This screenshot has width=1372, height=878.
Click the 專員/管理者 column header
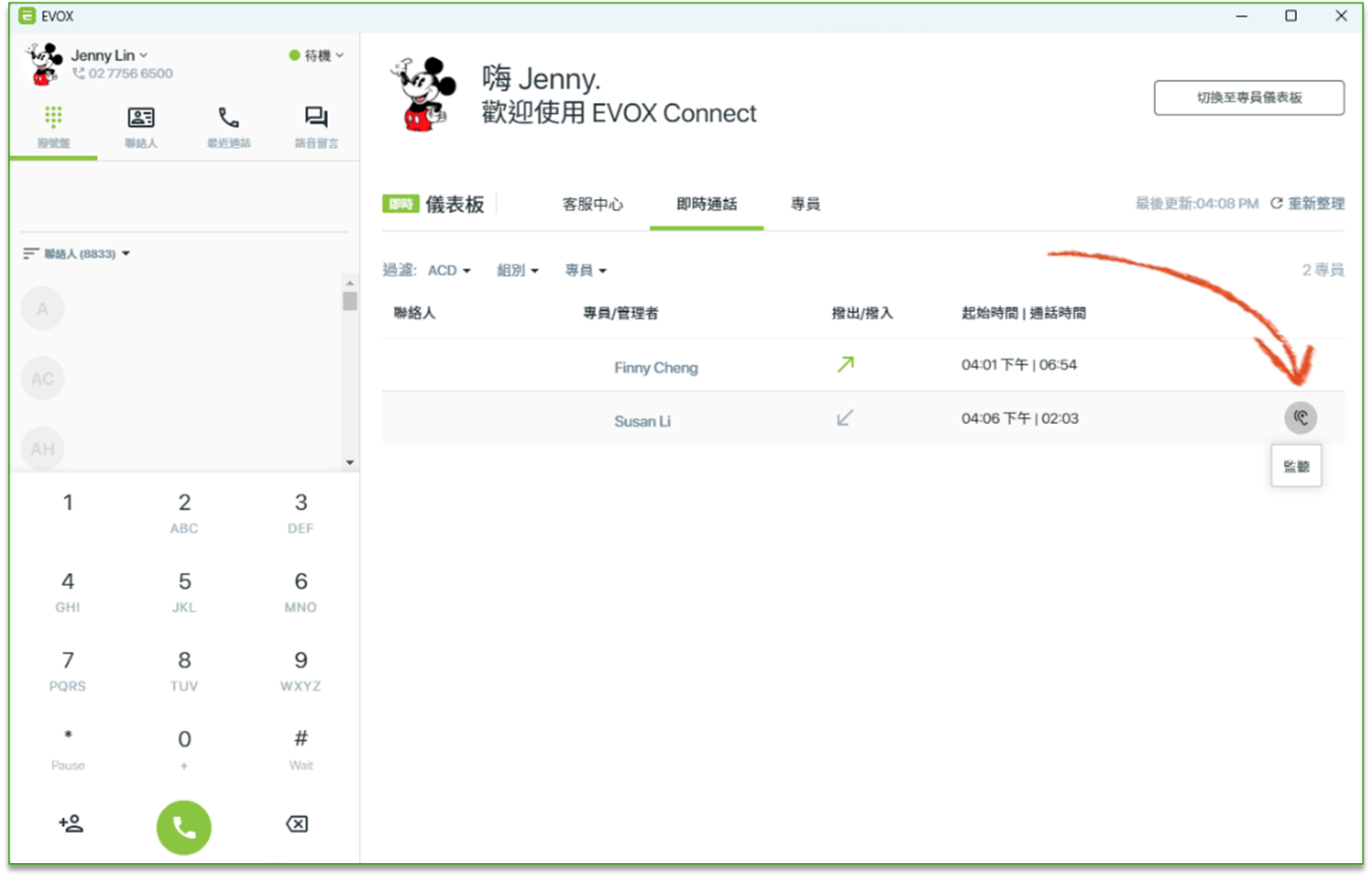click(x=620, y=313)
